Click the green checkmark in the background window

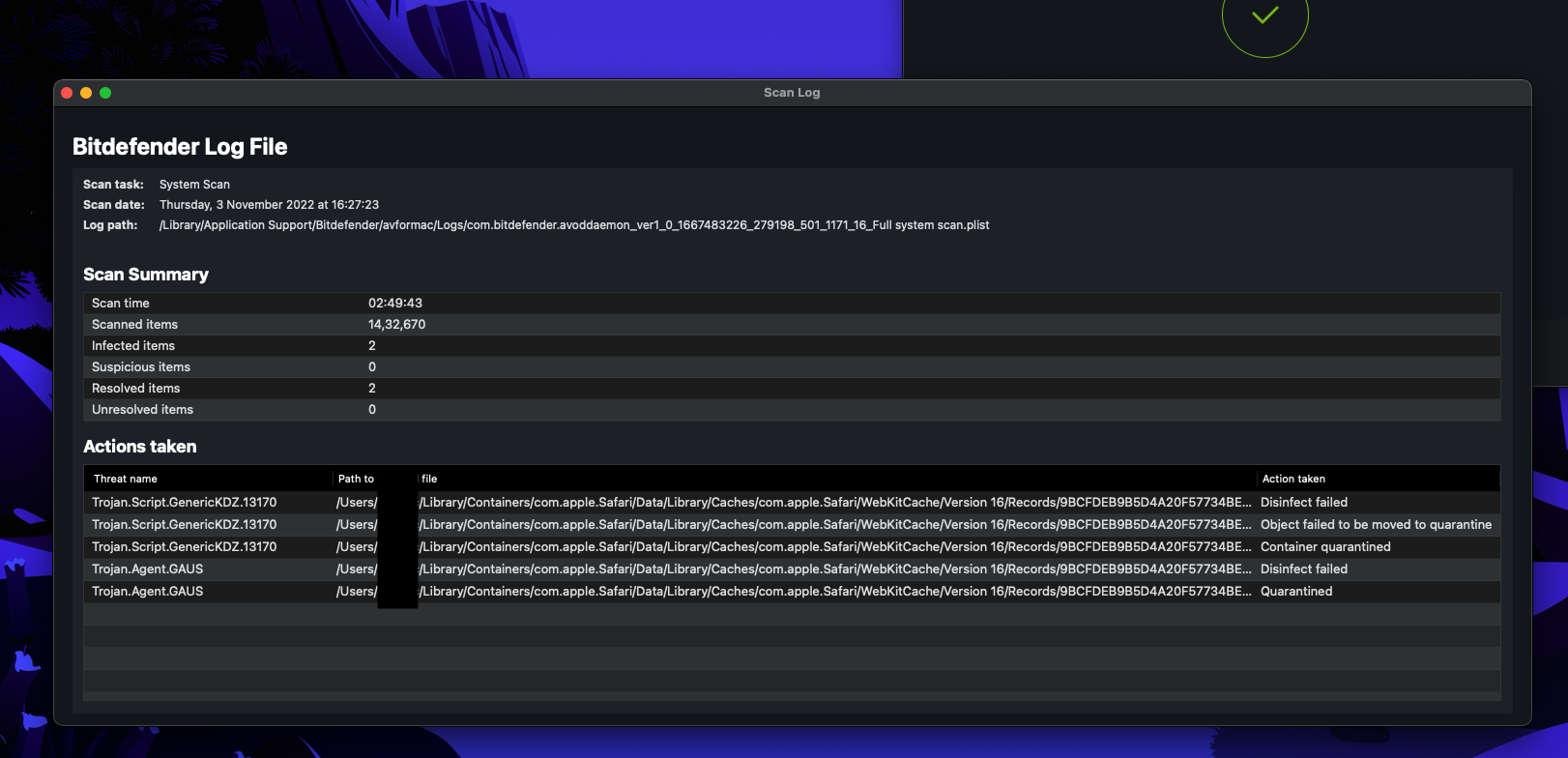pos(1264,15)
